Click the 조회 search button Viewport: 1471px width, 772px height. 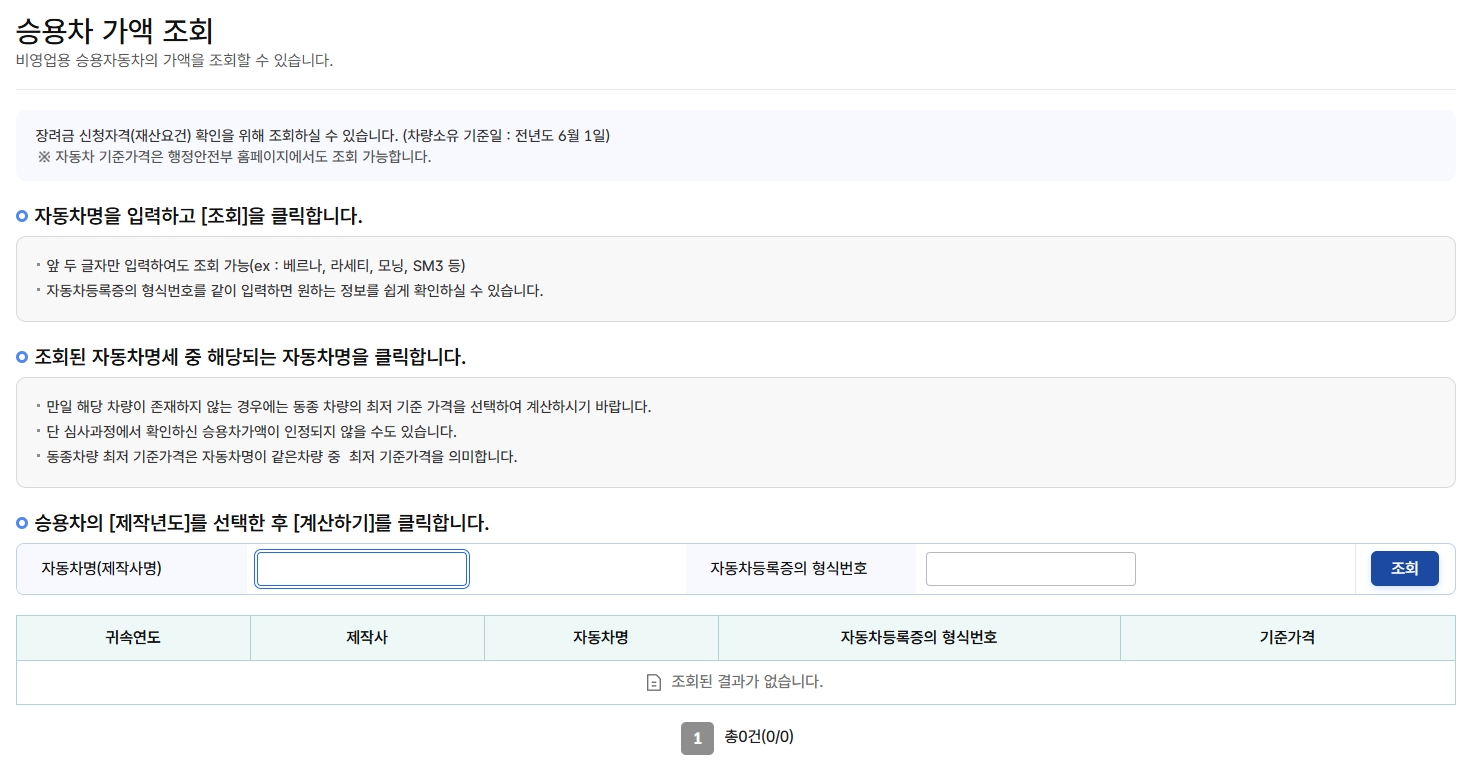[x=1404, y=568]
